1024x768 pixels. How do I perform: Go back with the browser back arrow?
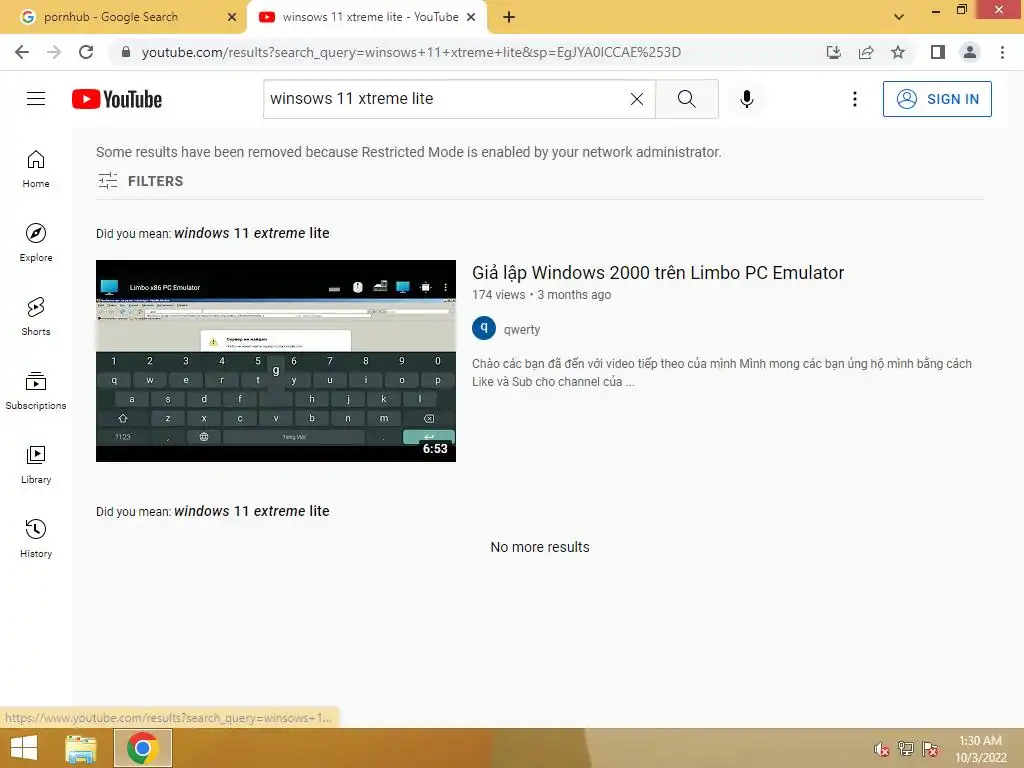click(22, 52)
